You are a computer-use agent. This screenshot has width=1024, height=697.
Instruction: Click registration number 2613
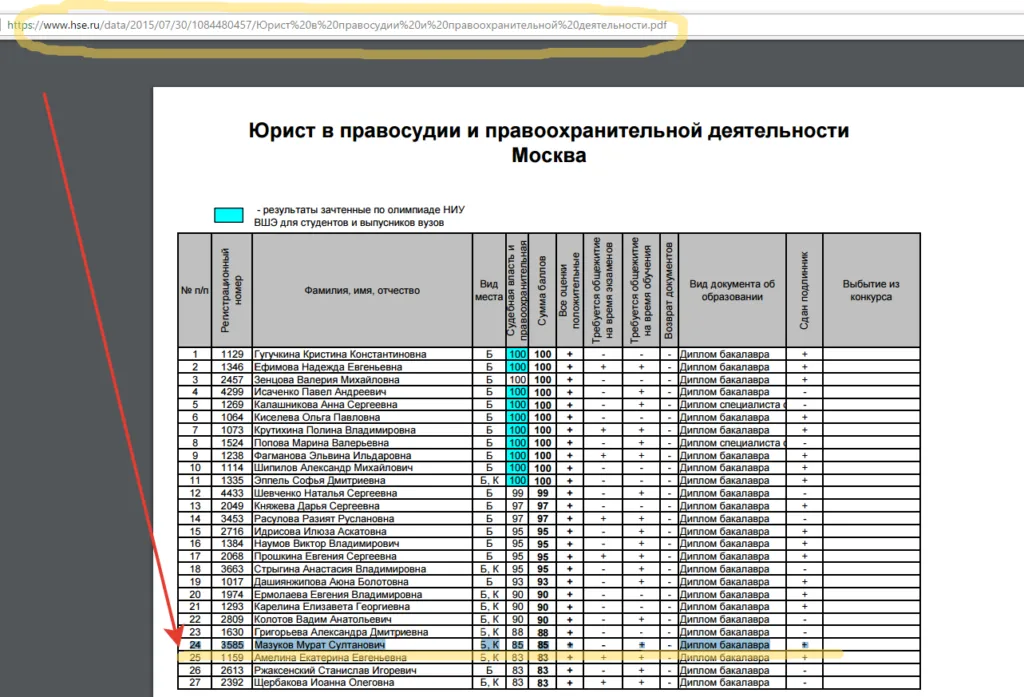[x=232, y=670]
